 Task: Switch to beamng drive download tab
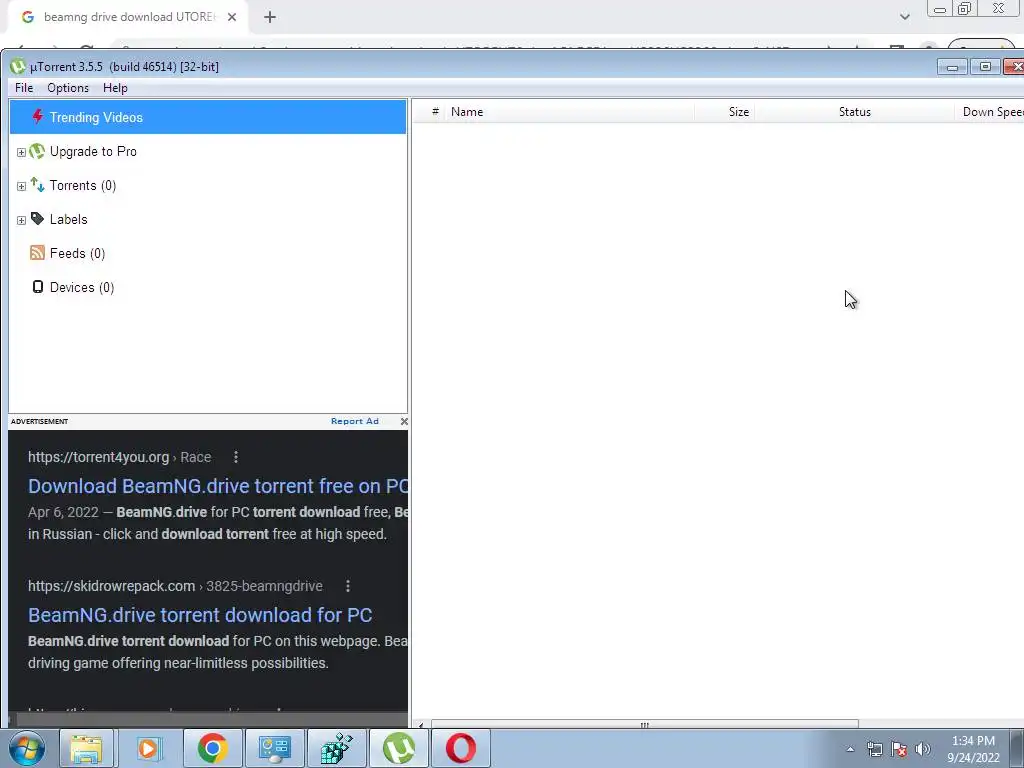128,17
